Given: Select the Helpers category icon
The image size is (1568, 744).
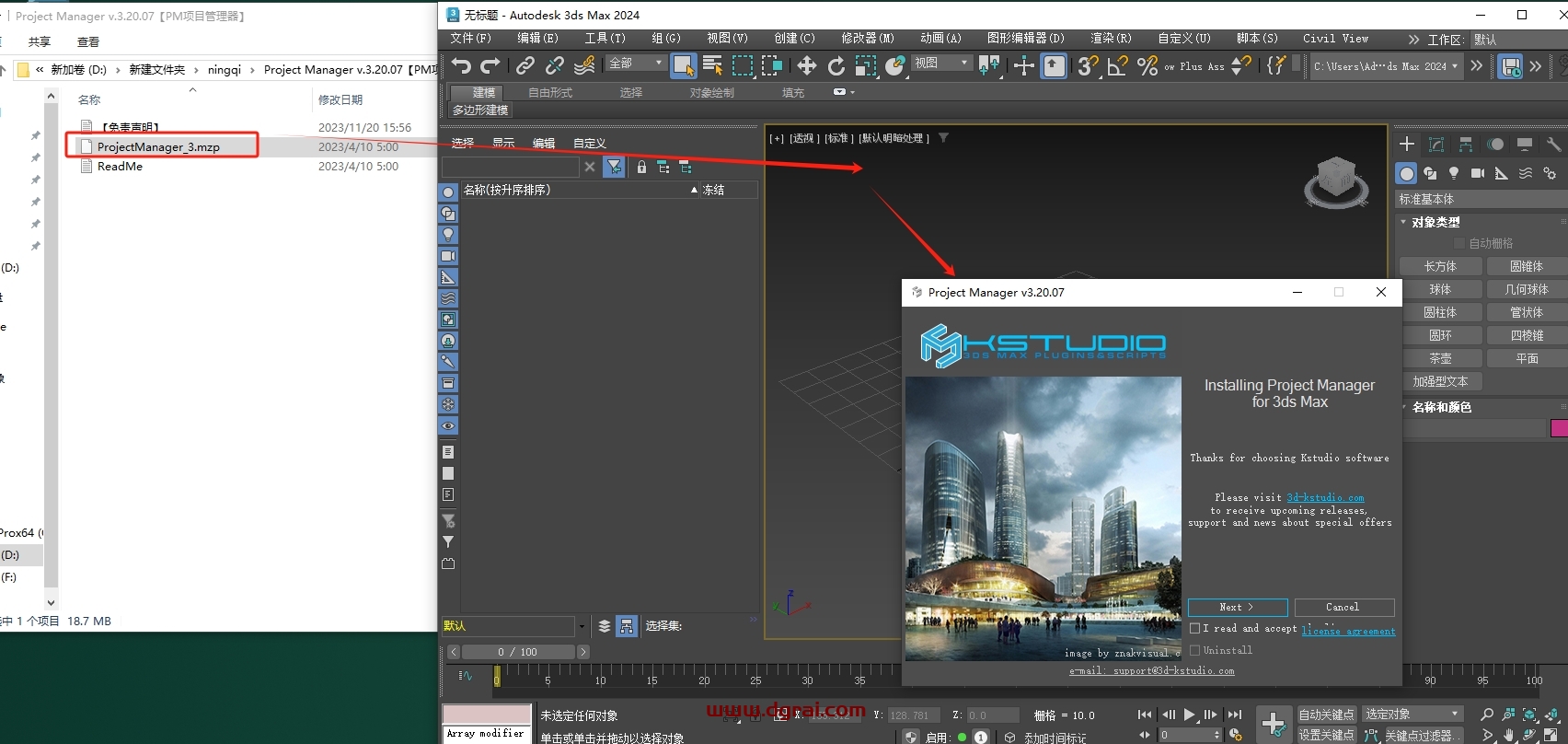Looking at the screenshot, I should point(1502,173).
